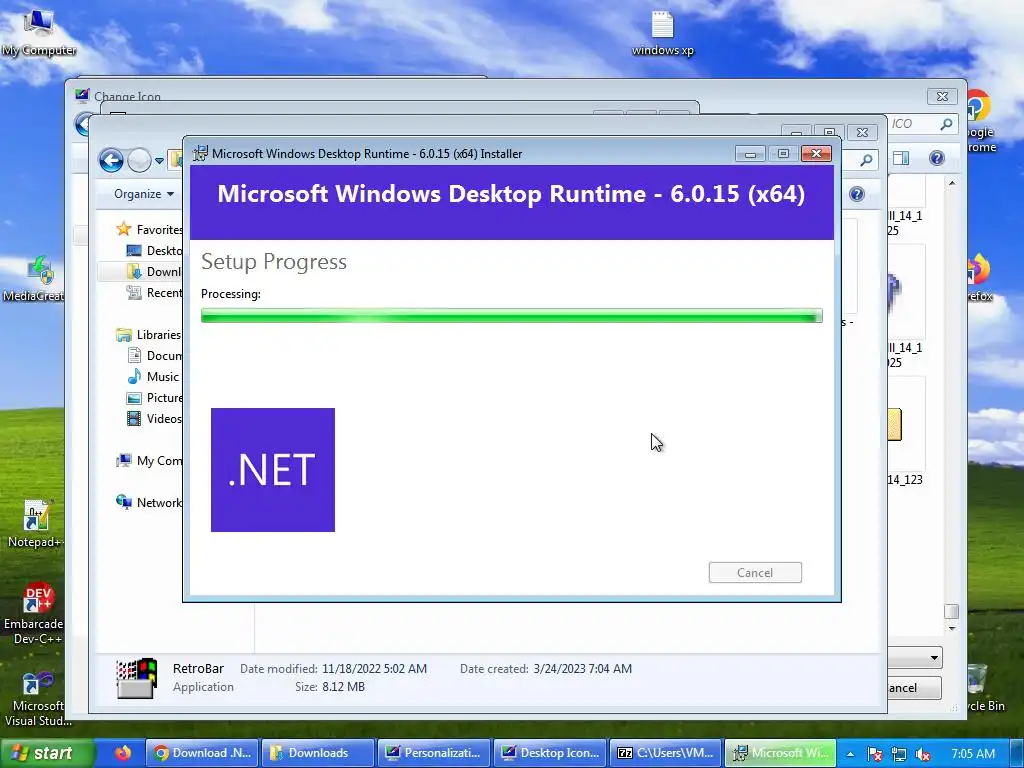Go back in the Downloads explorer window
1024x768 pixels.
click(x=111, y=160)
